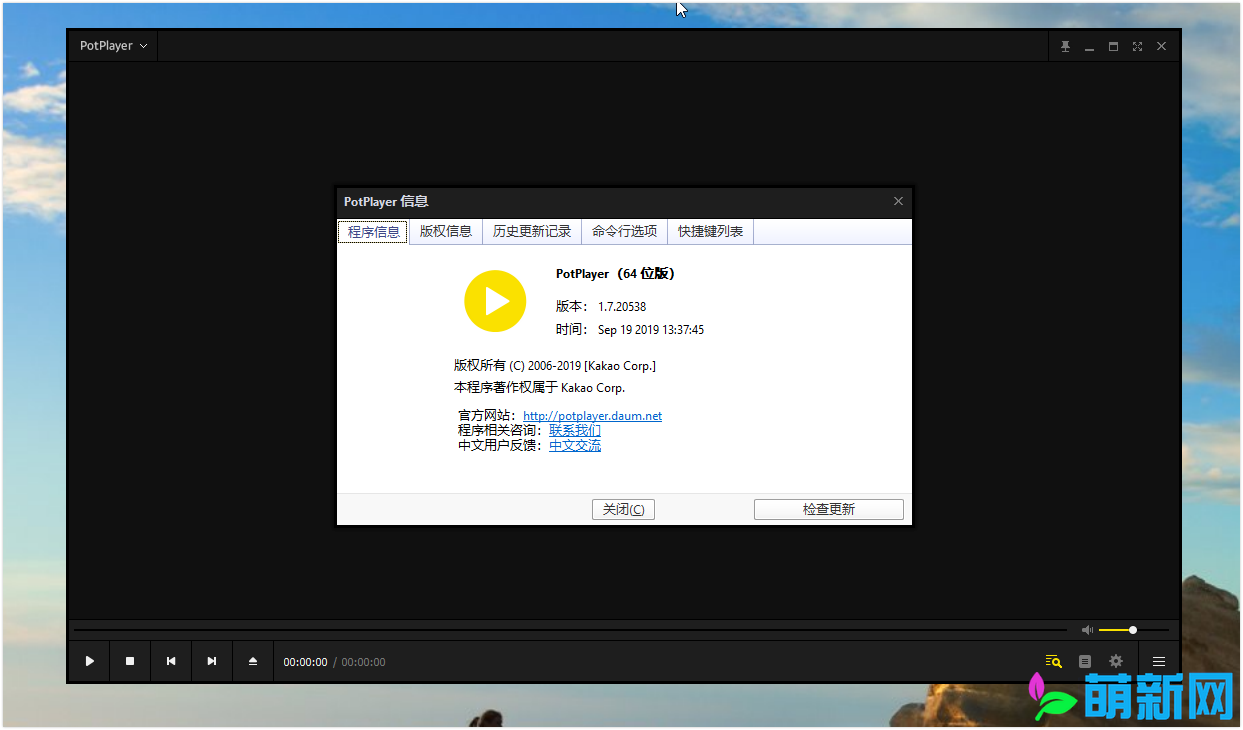Click the yellow PotPlayer logo in dialog
The width and height of the screenshot is (1243, 730).
pos(495,301)
